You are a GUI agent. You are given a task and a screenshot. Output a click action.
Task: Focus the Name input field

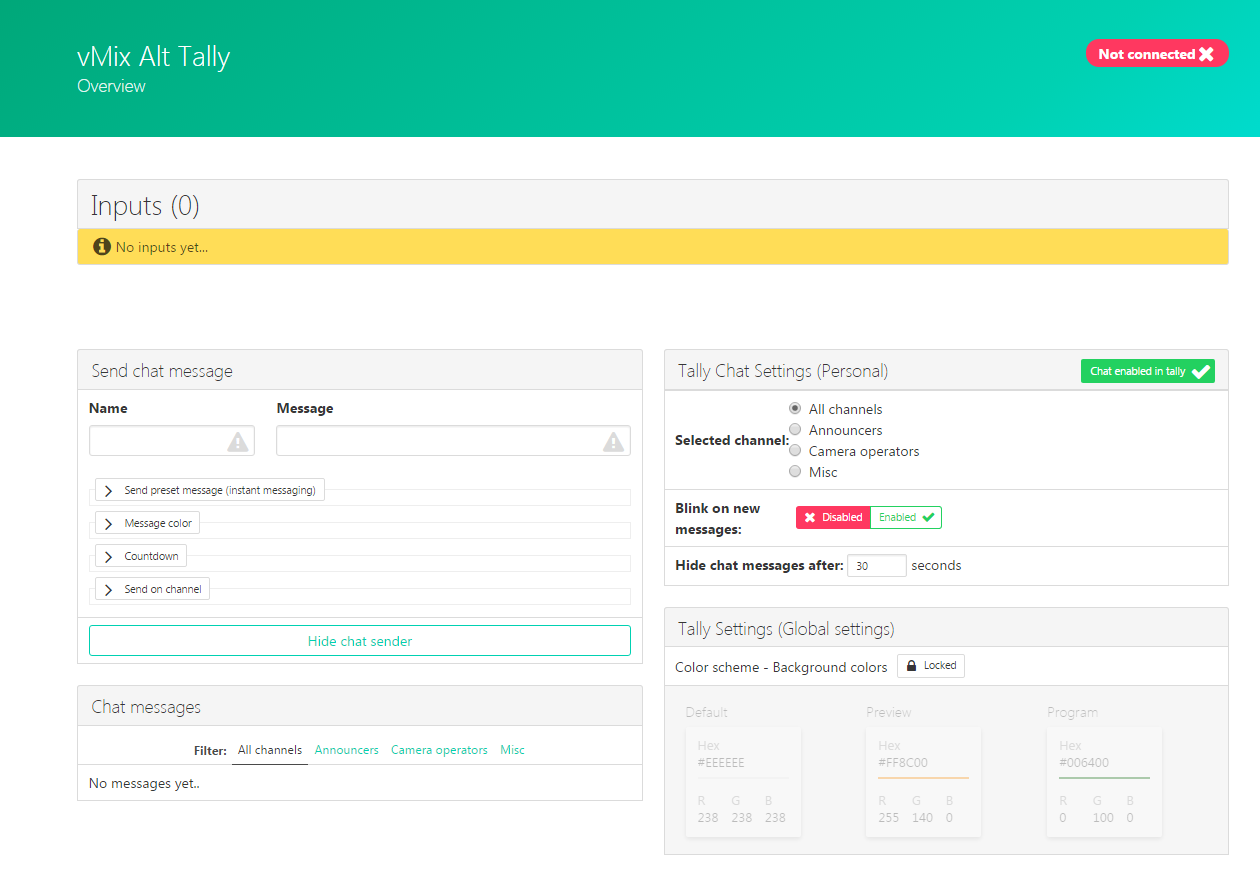(x=172, y=441)
